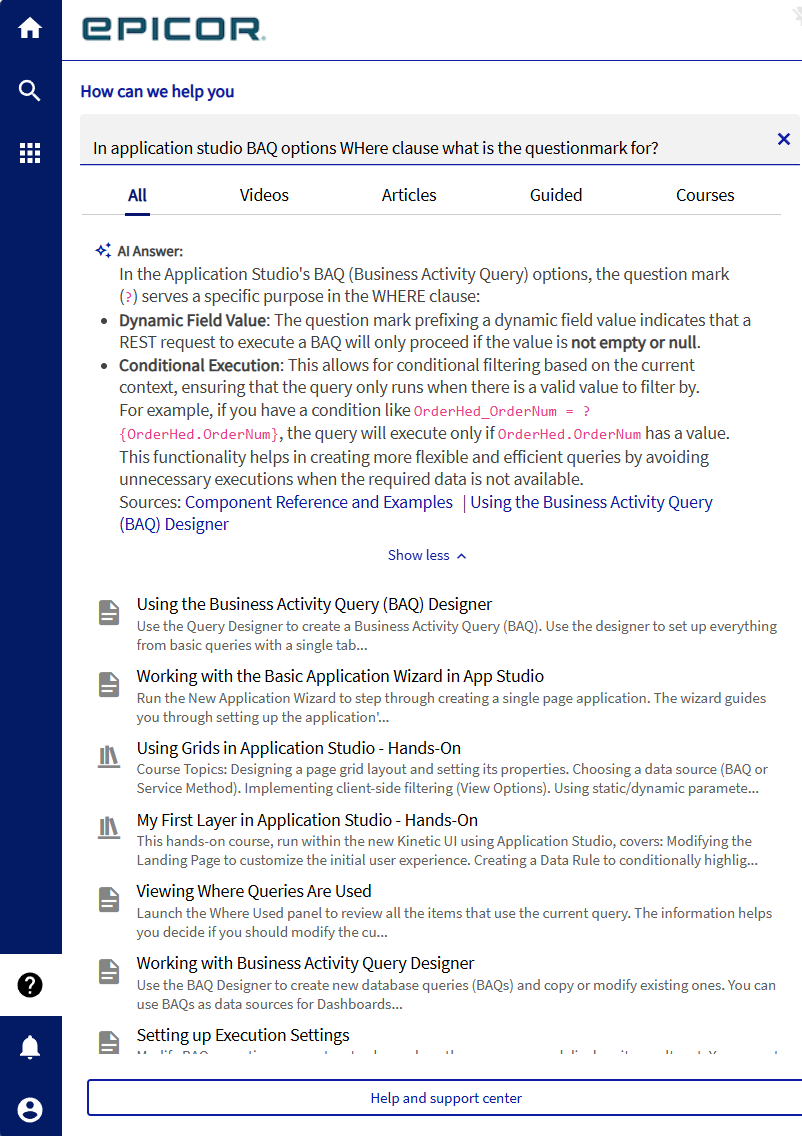Open Working with the Basic Application Wizard result
This screenshot has width=802, height=1136.
pyautogui.click(x=340, y=676)
